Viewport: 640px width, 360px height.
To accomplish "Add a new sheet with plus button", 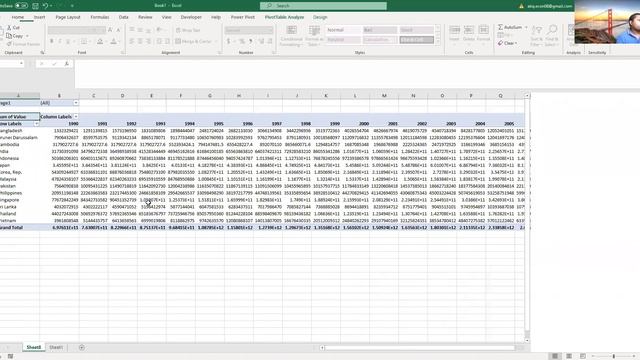I will (82, 347).
